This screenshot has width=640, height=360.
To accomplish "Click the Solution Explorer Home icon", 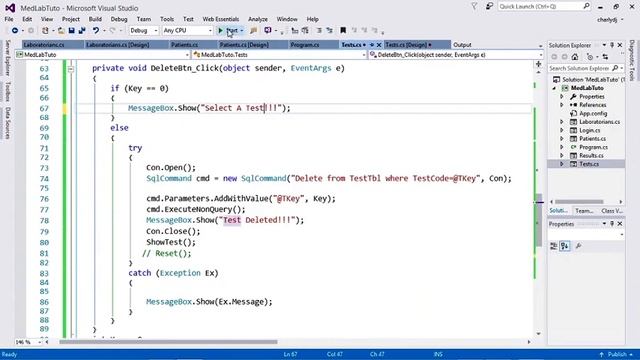I will 575,57.
